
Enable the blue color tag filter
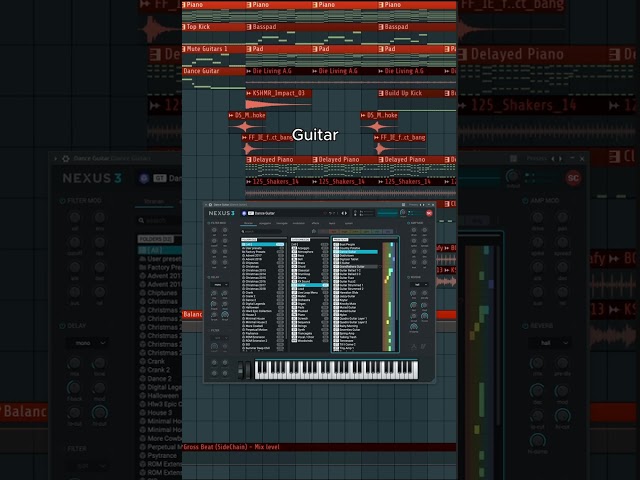388,231
